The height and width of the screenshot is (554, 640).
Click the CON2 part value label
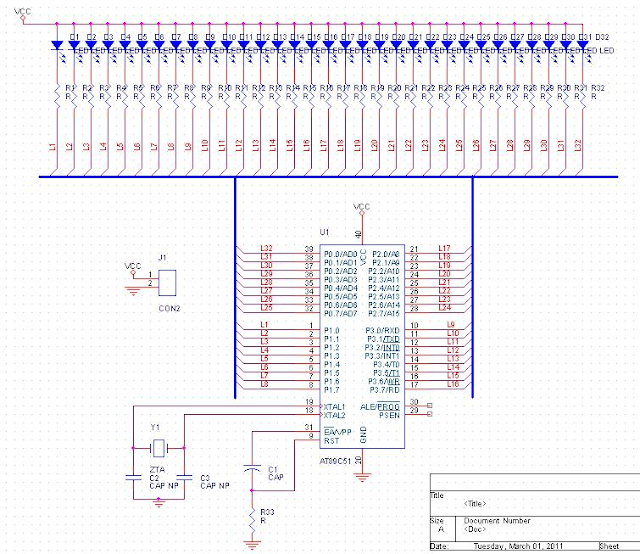tap(169, 309)
